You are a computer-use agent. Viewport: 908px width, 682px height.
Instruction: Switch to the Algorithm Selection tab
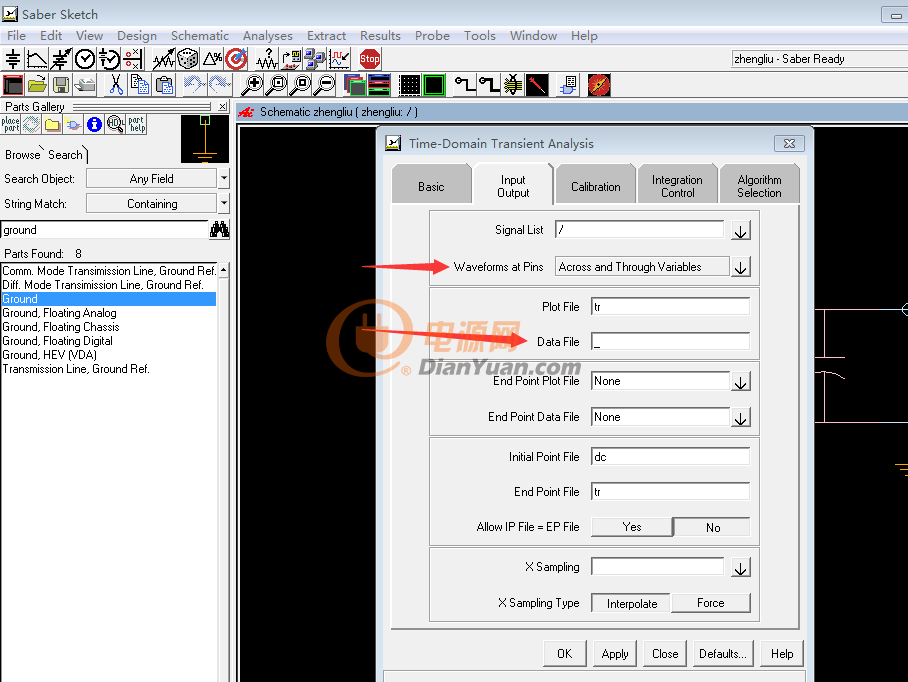click(759, 186)
